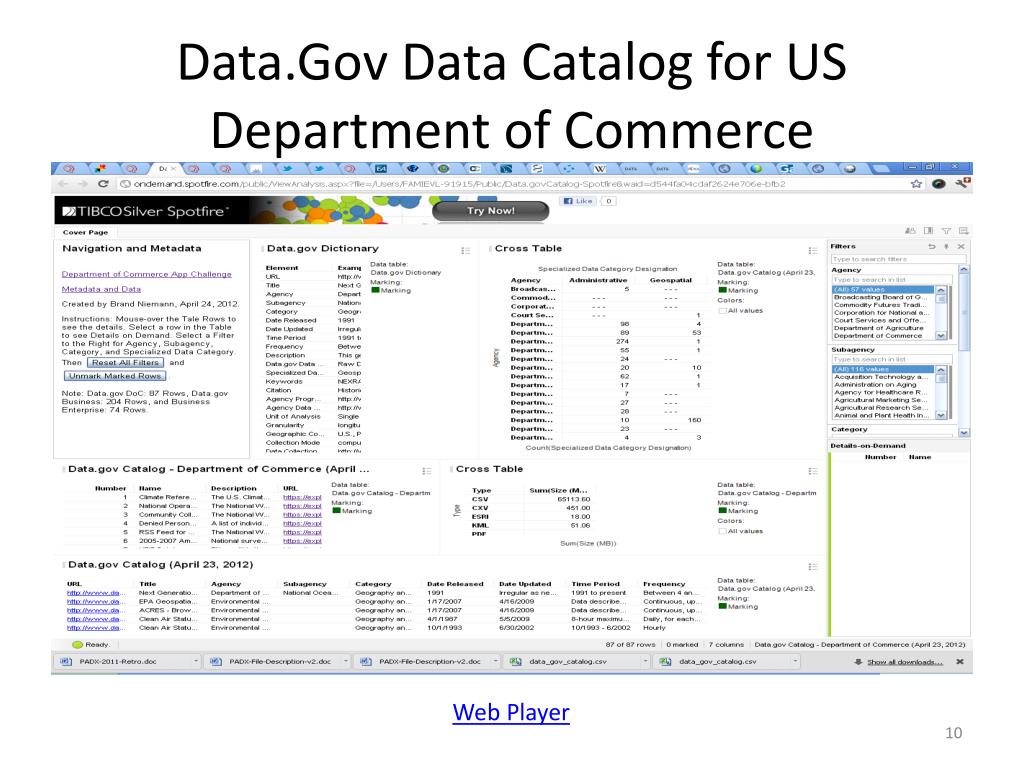1024x768 pixels.
Task: Click the collaboration people icon in Spotfire toolbar
Action: 910,231
